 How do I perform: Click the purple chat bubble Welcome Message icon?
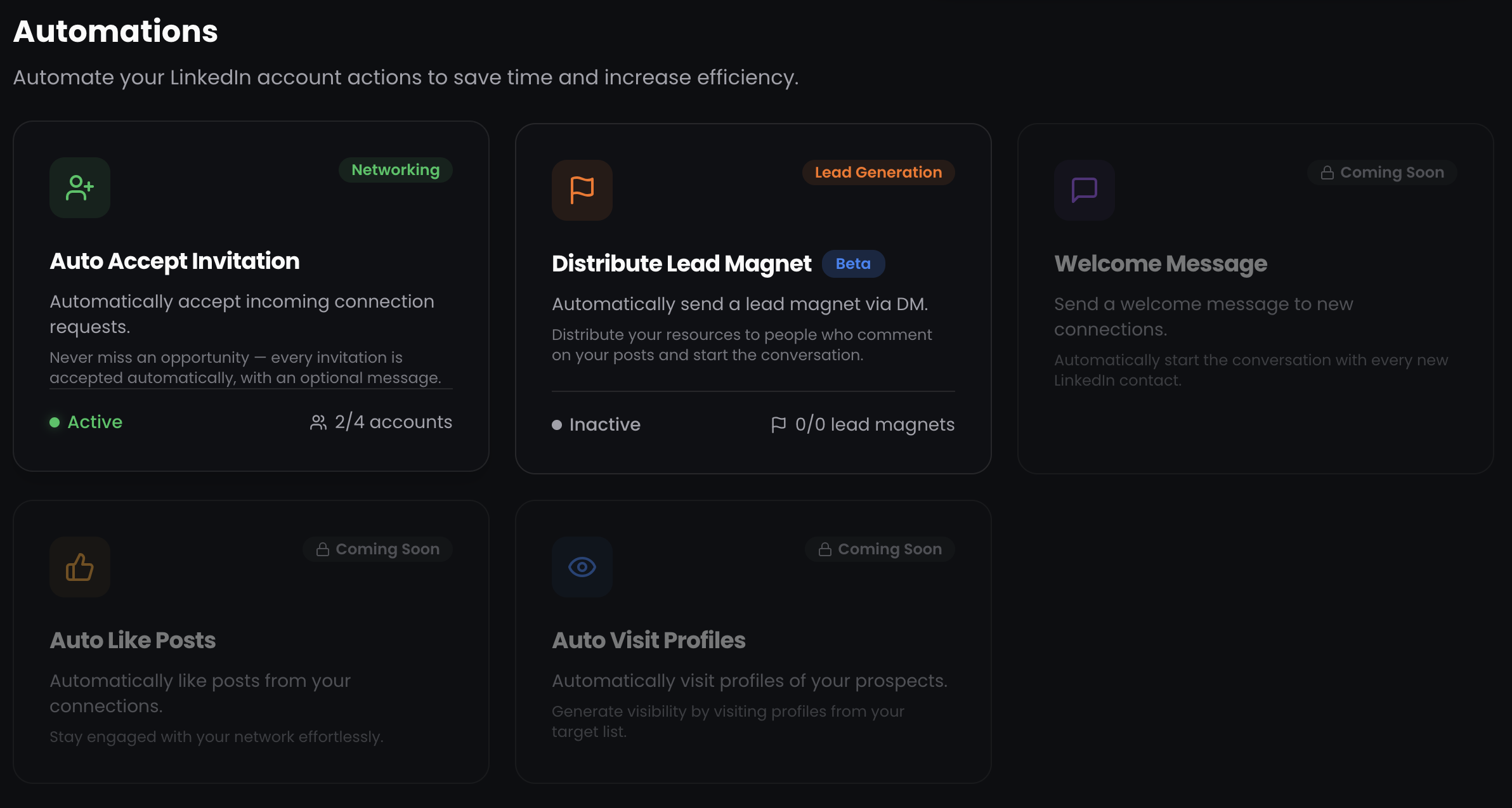tap(1084, 190)
